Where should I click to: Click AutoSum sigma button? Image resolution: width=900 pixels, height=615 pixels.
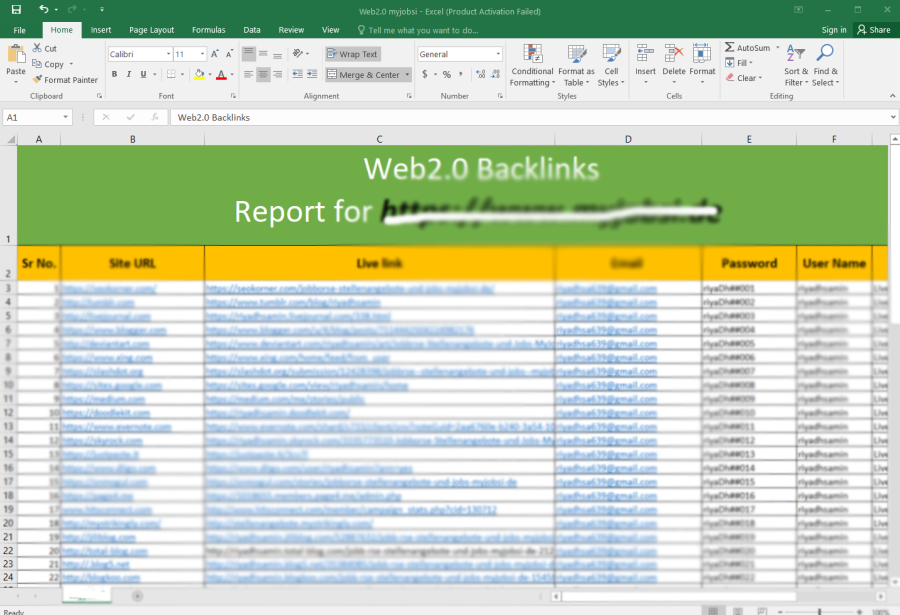click(x=747, y=48)
